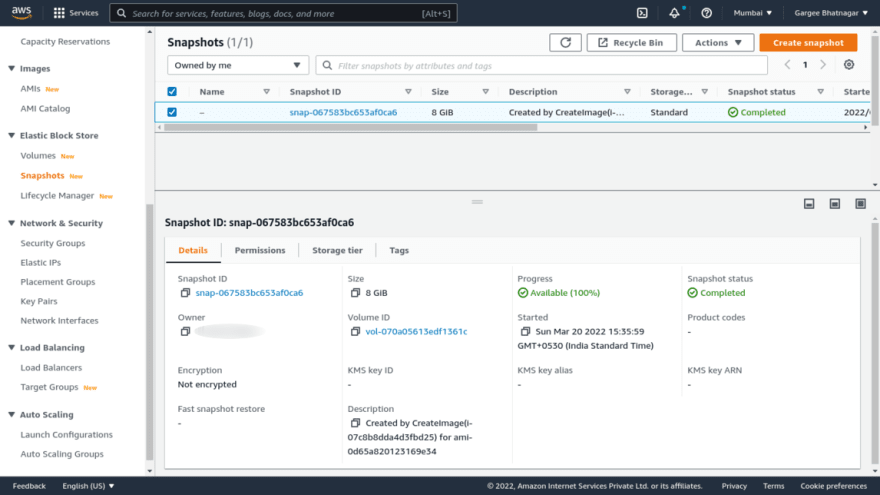
Task: Grab the split panel resize handle
Action: click(x=477, y=202)
